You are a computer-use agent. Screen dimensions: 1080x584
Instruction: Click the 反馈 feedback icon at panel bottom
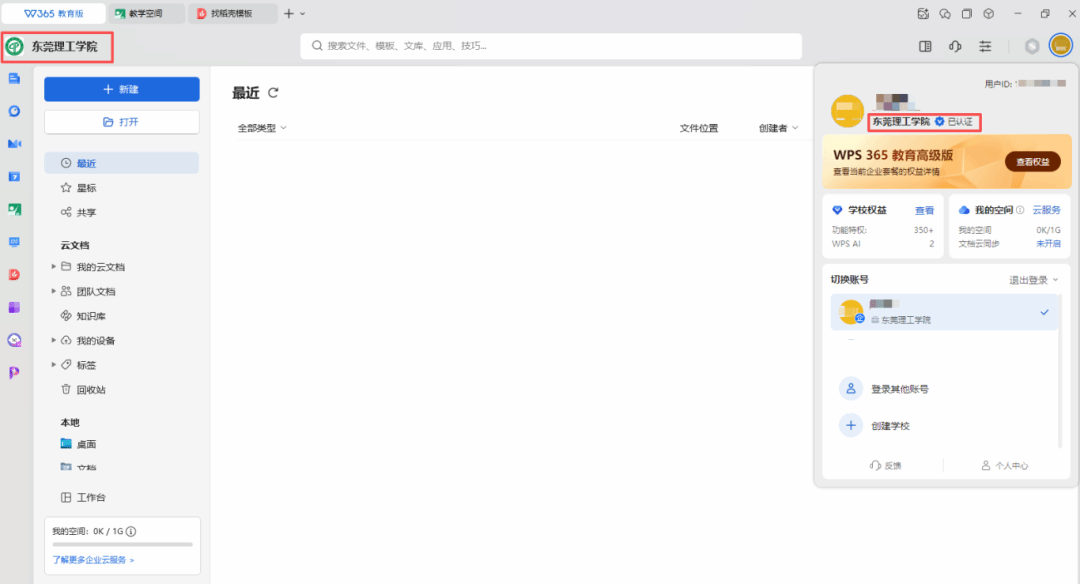(885, 466)
